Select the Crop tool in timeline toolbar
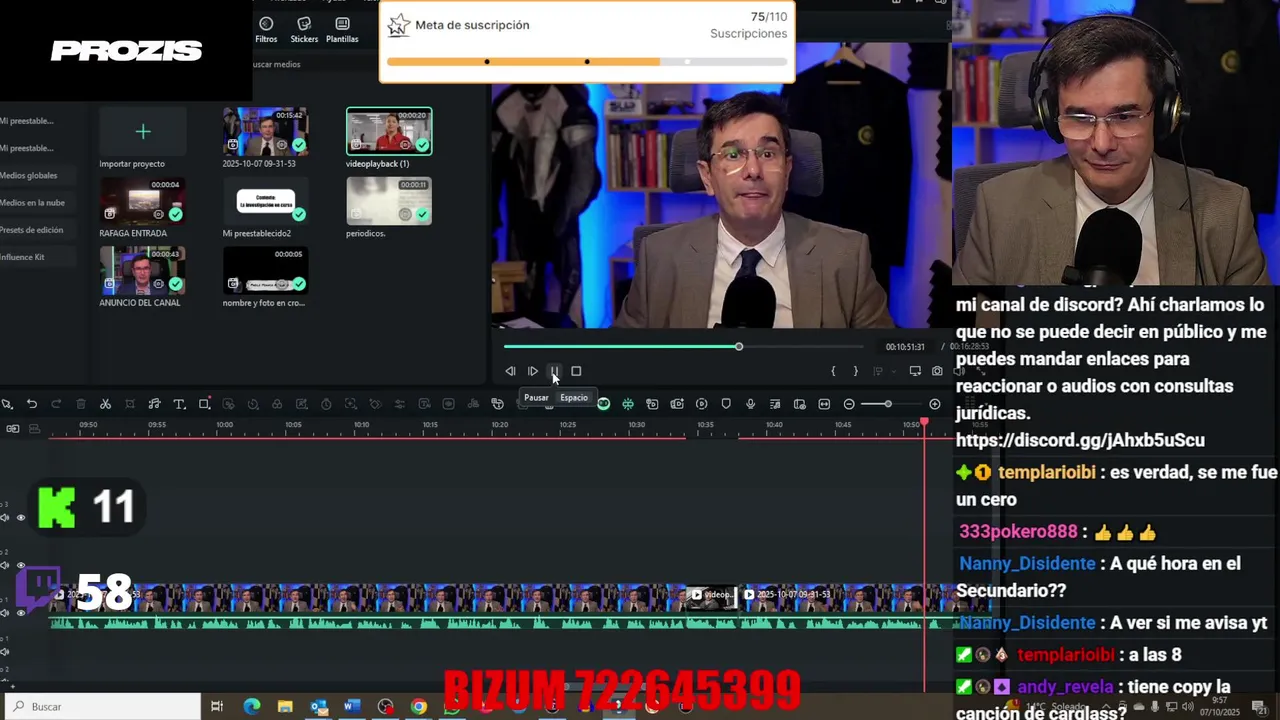Viewport: 1280px width, 720px height. pyautogui.click(x=130, y=404)
